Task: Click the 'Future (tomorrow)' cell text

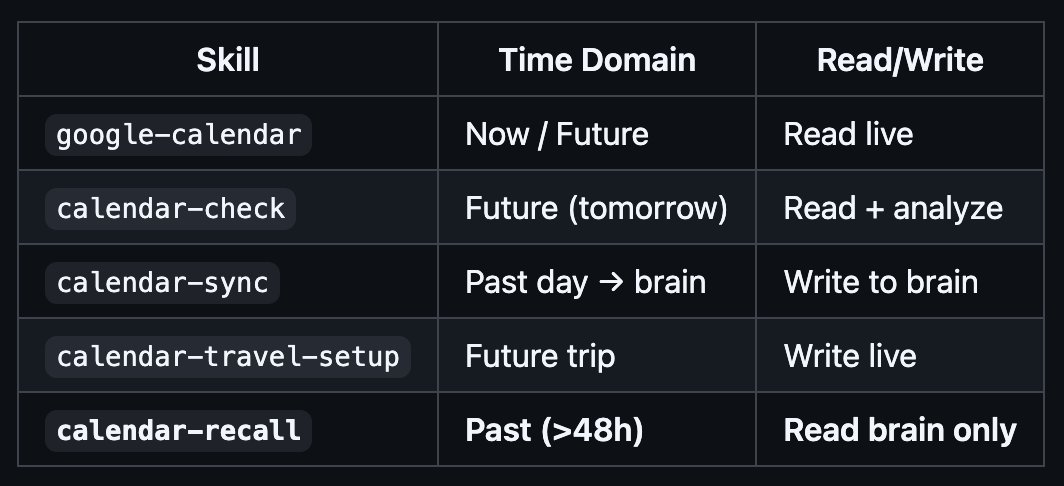Action: (596, 208)
